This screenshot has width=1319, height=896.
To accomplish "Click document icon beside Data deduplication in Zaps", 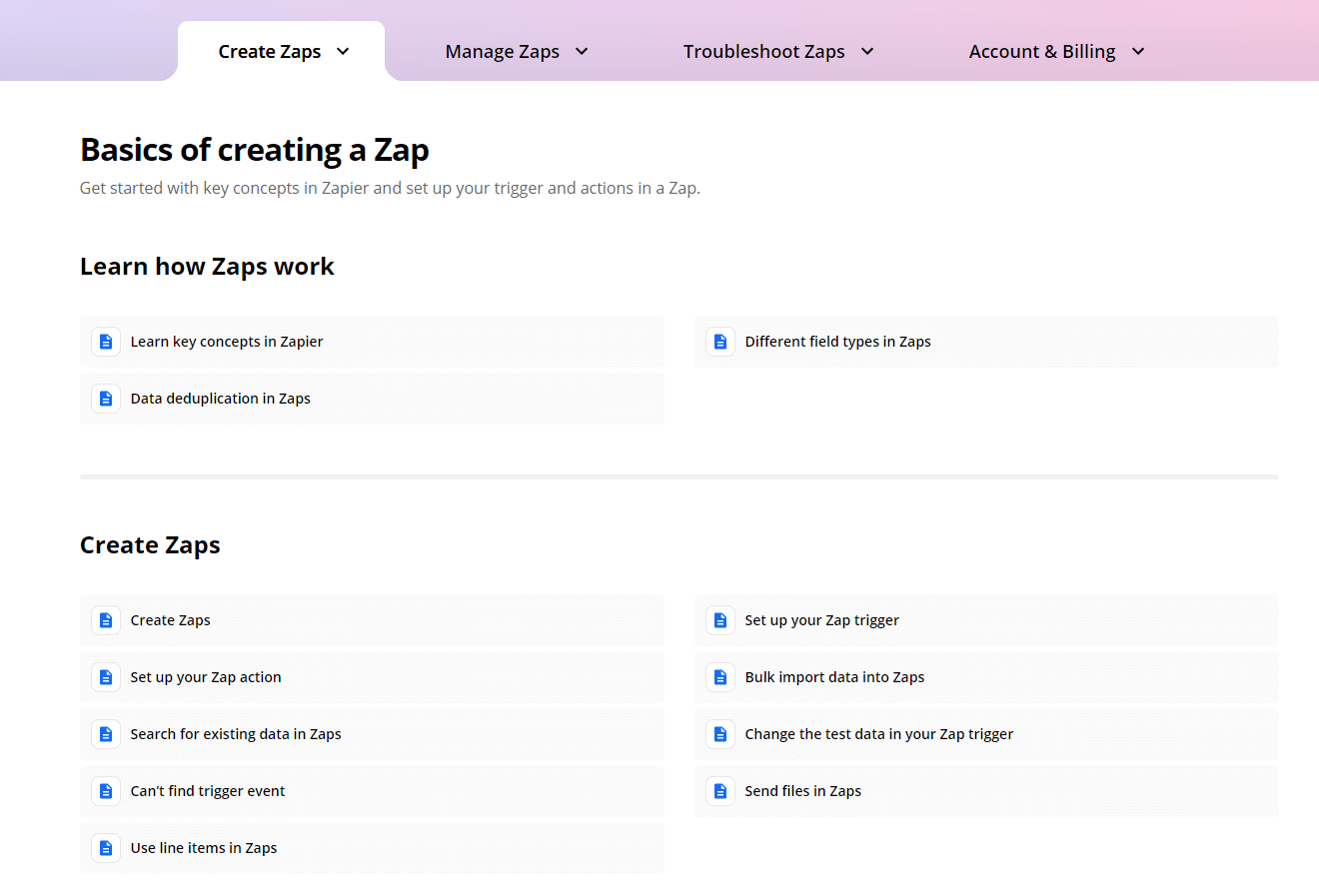I will tap(106, 399).
